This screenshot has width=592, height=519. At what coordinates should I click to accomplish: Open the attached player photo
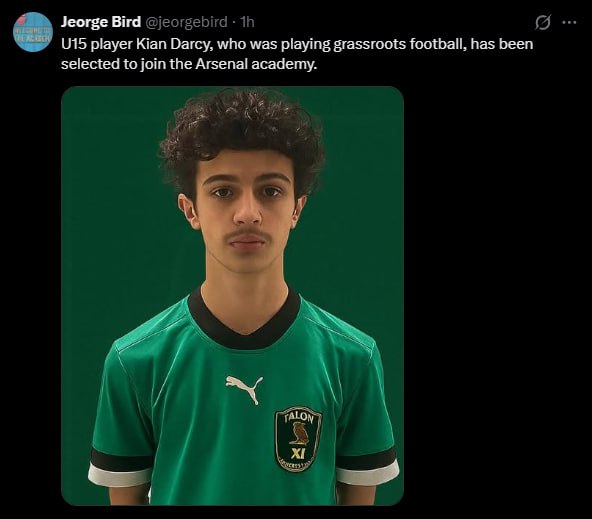(x=232, y=296)
